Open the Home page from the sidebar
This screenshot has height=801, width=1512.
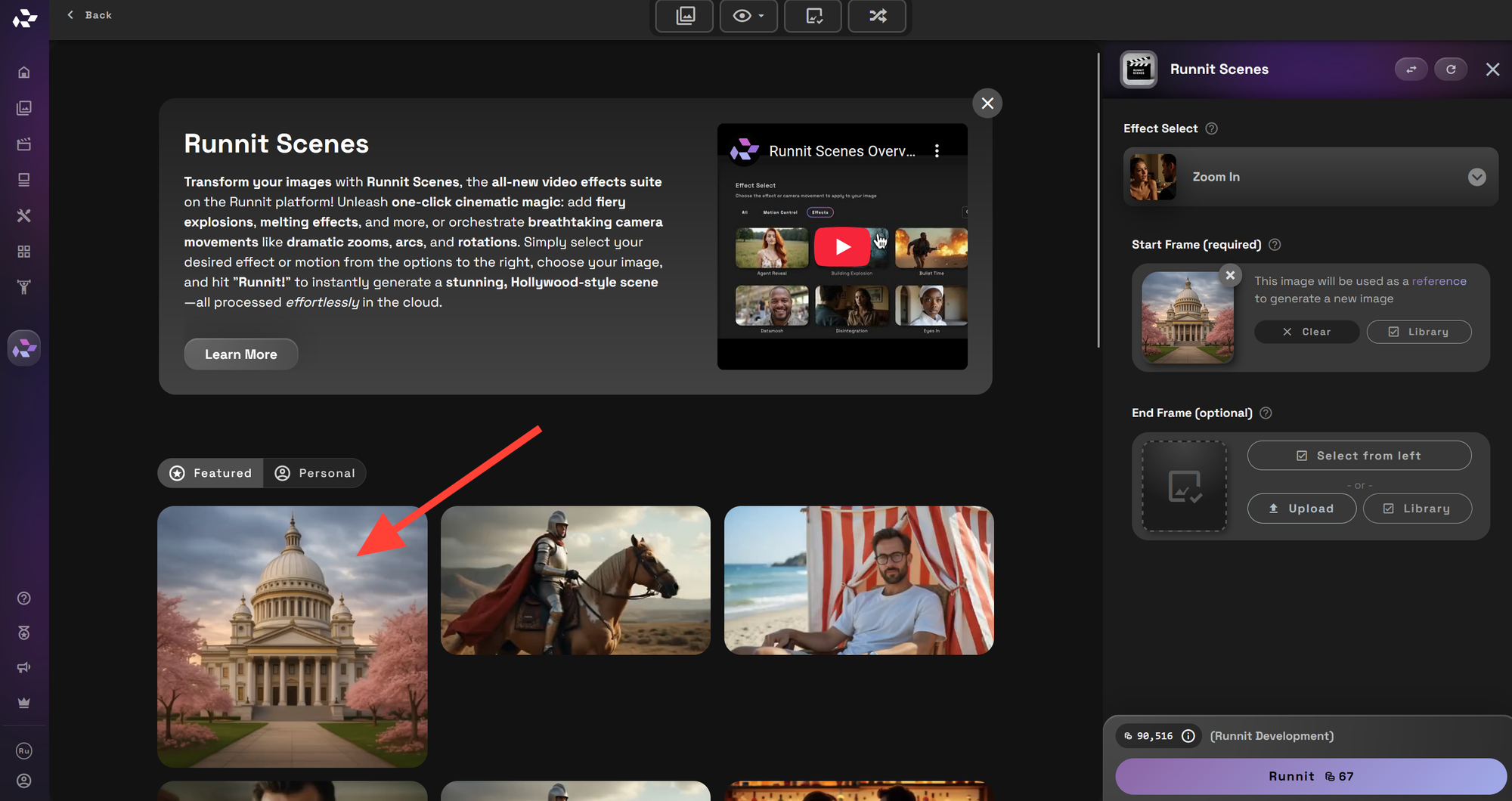[24, 73]
